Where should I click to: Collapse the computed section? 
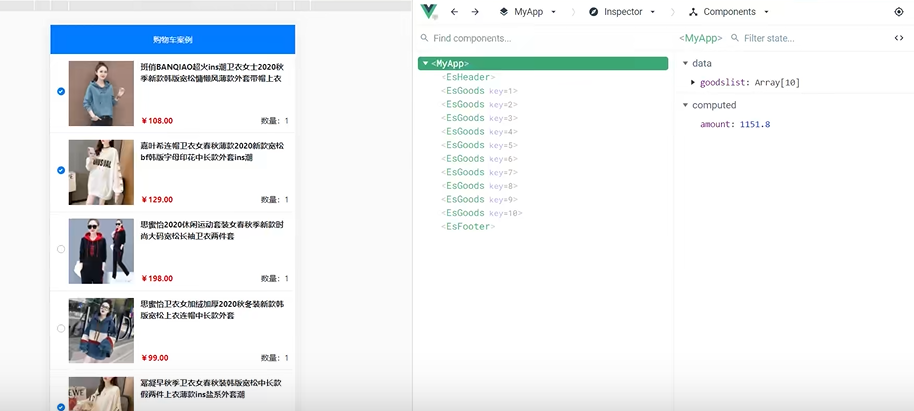[x=685, y=105]
